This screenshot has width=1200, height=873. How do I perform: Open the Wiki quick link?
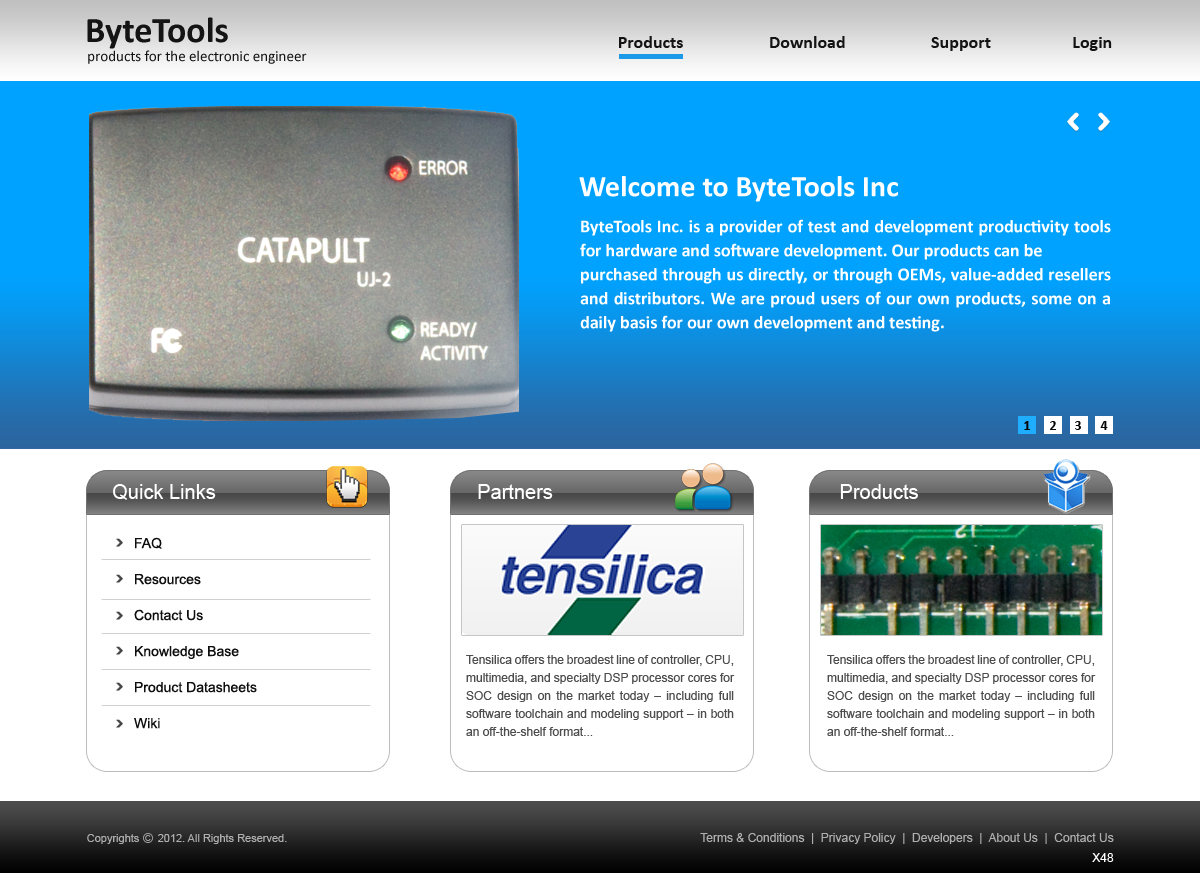coord(147,723)
